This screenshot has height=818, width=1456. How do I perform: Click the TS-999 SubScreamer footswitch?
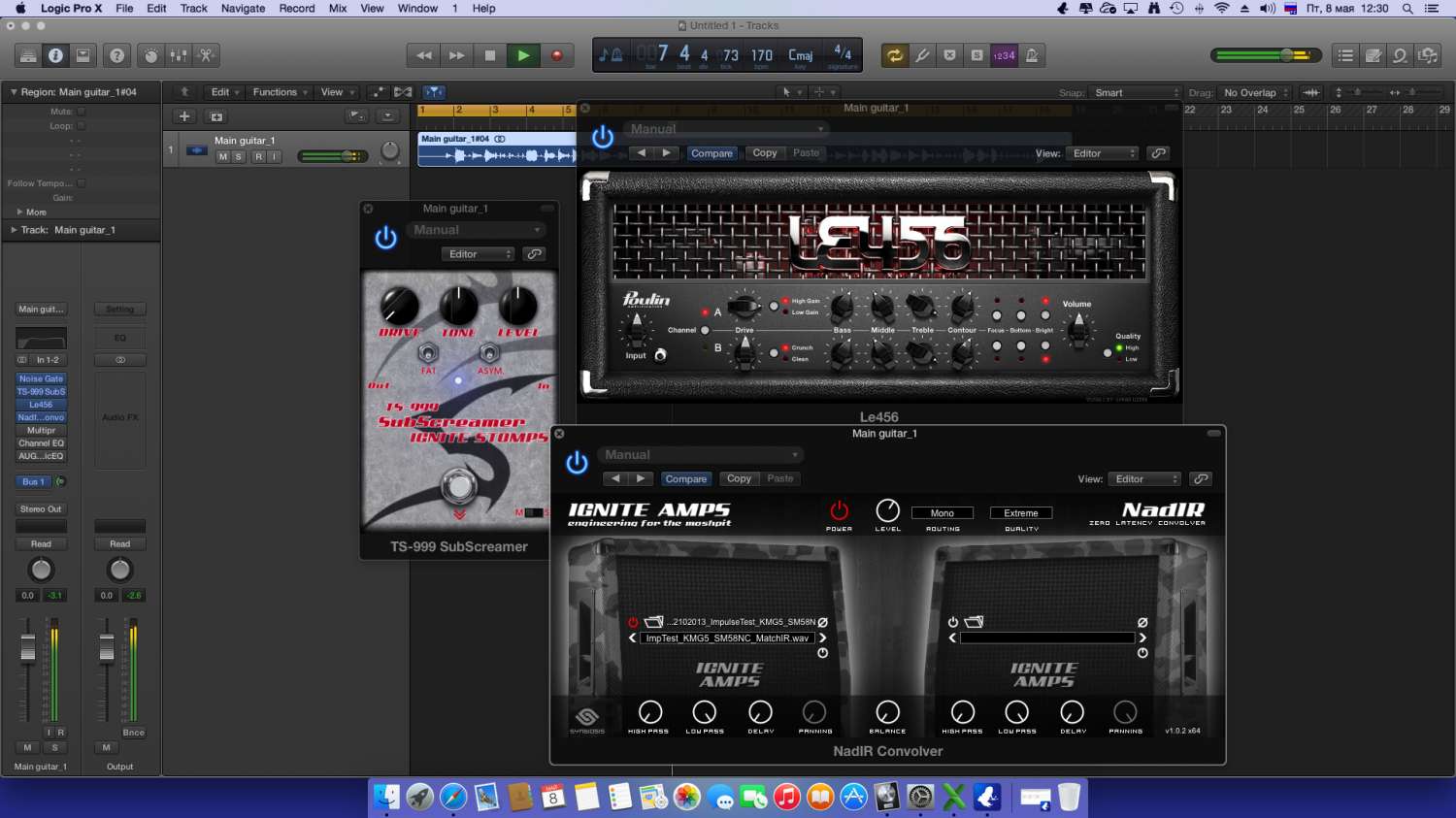pos(458,486)
